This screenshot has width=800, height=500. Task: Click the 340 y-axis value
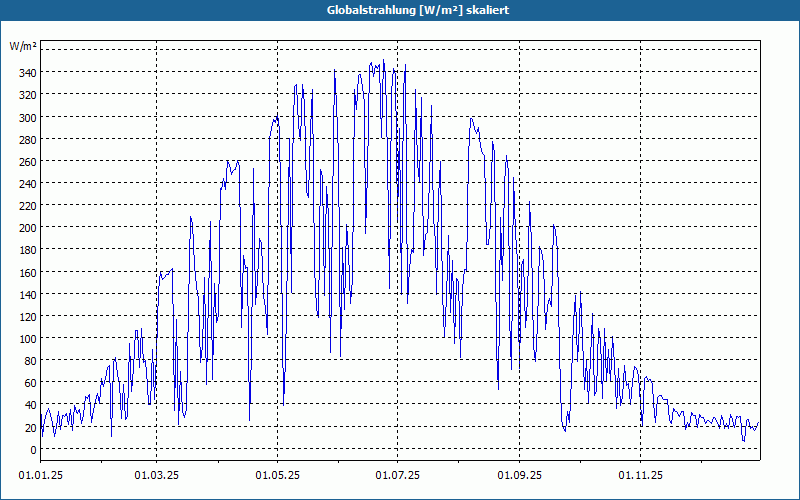[28, 73]
